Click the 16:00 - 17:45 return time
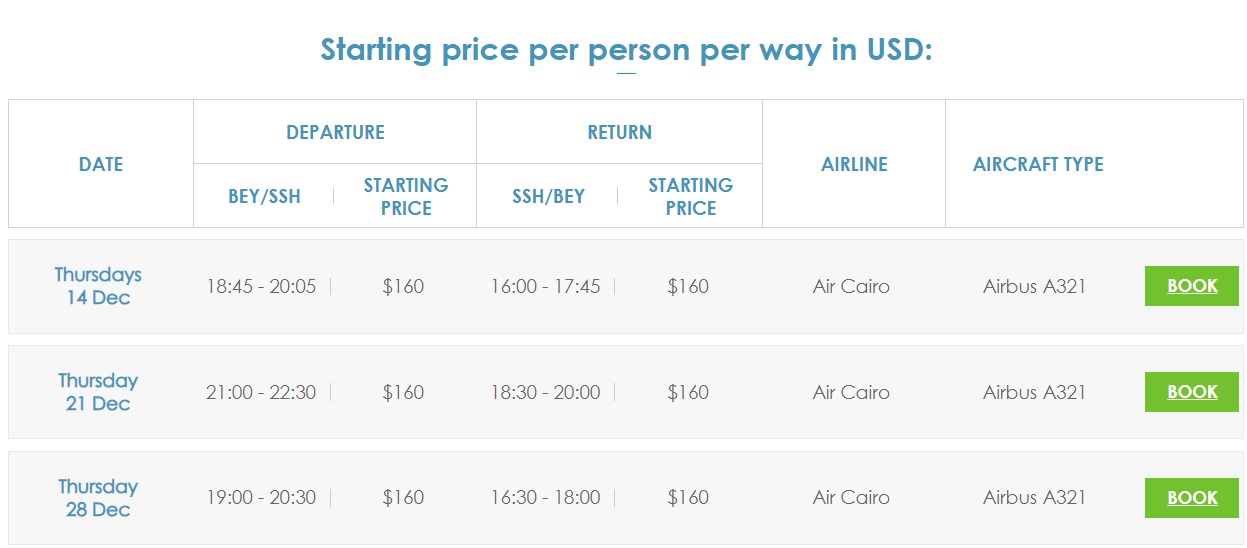This screenshot has width=1247, height=548. click(545, 287)
